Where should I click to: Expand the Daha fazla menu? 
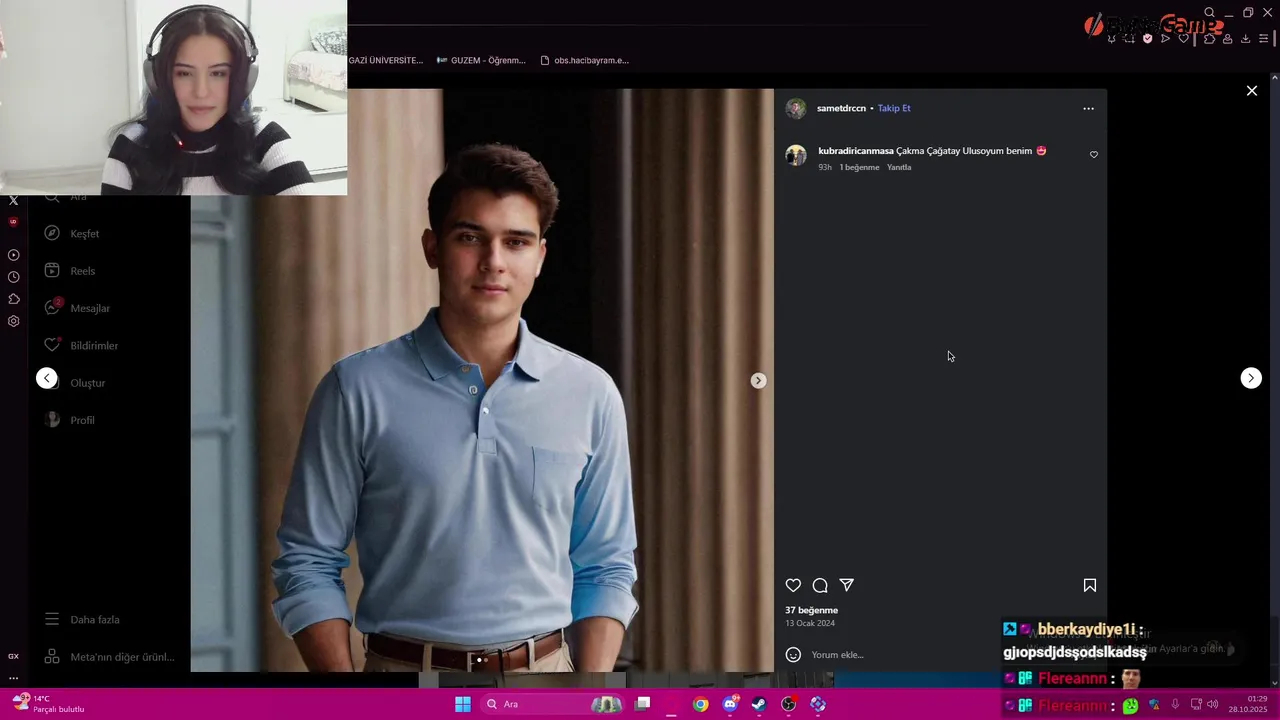(82, 619)
